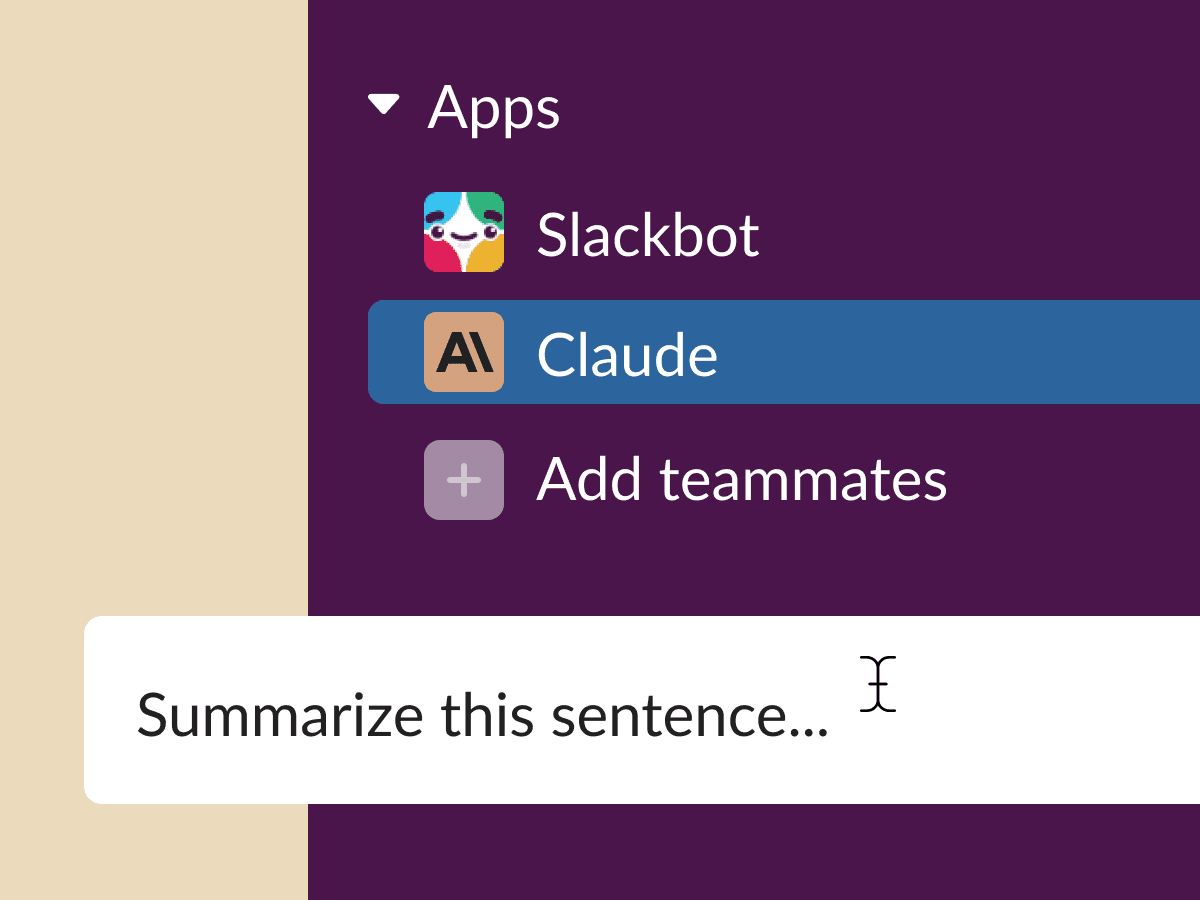Place the cursor after the Summarize this sentence text
Viewport: 1200px width, 900px height.
pos(834,716)
